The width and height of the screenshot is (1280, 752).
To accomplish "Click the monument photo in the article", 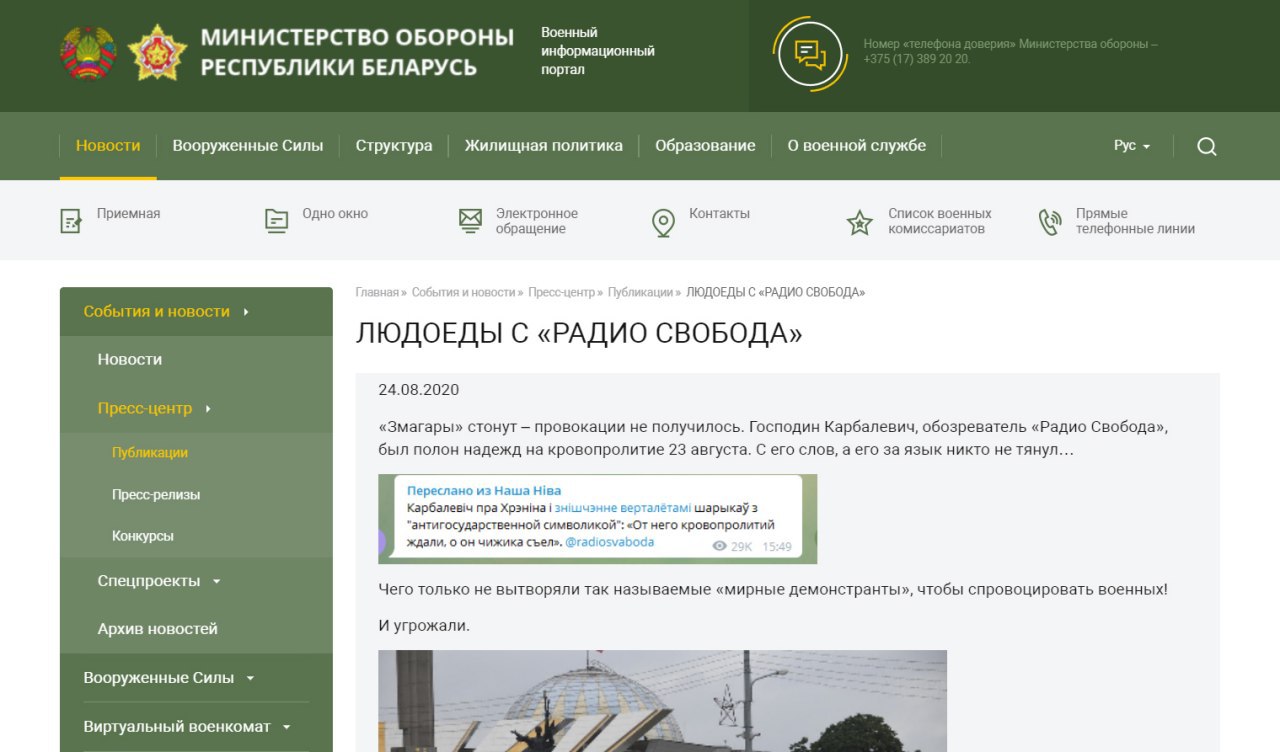I will (662, 701).
